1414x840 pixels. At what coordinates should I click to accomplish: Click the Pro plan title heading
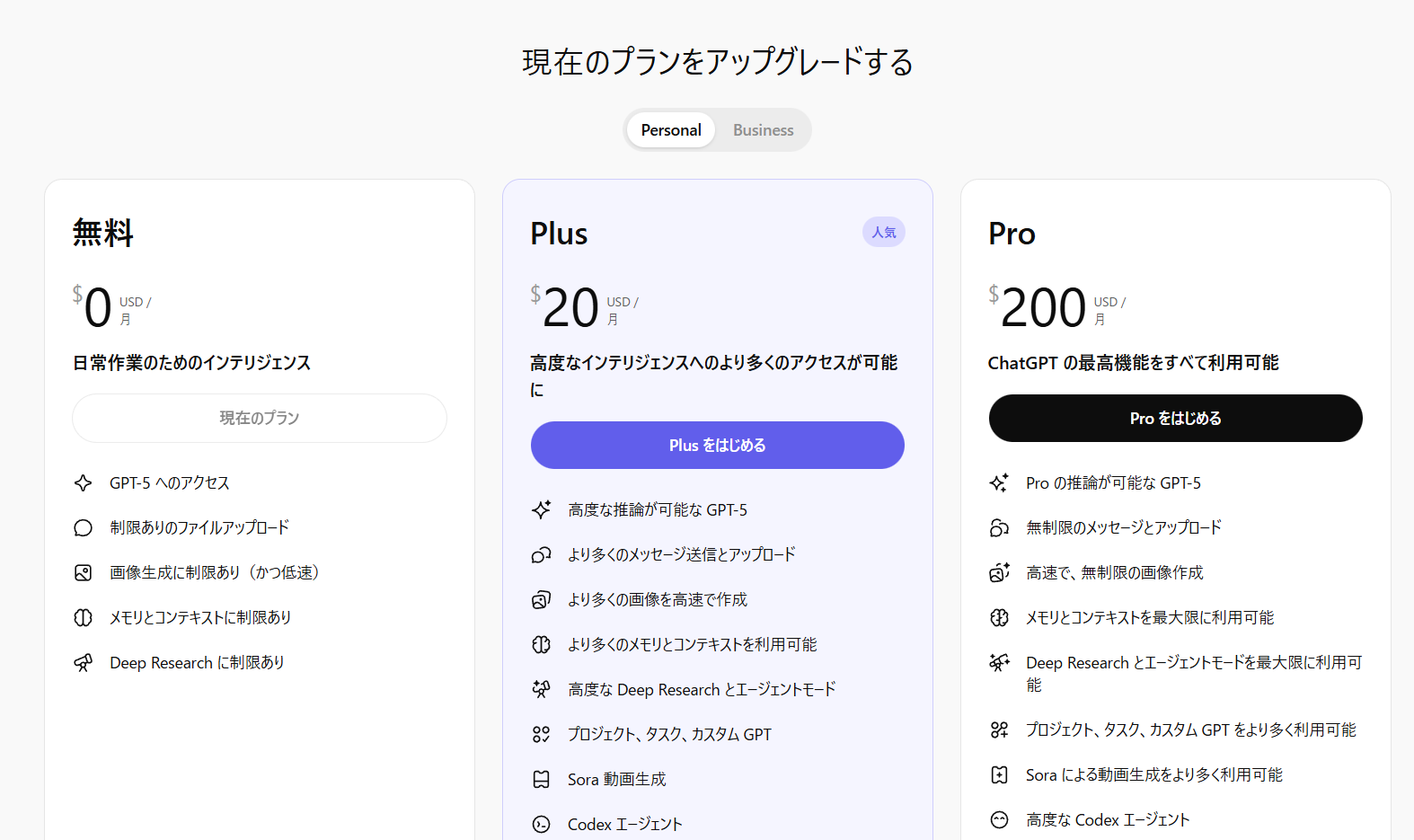1012,234
